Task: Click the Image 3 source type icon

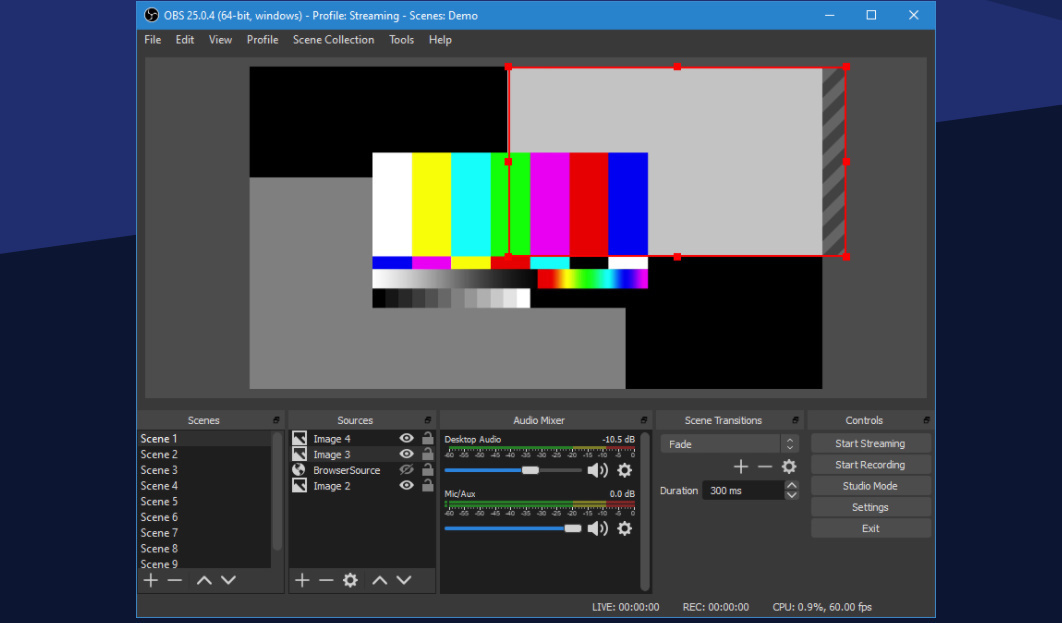Action: pyautogui.click(x=299, y=454)
